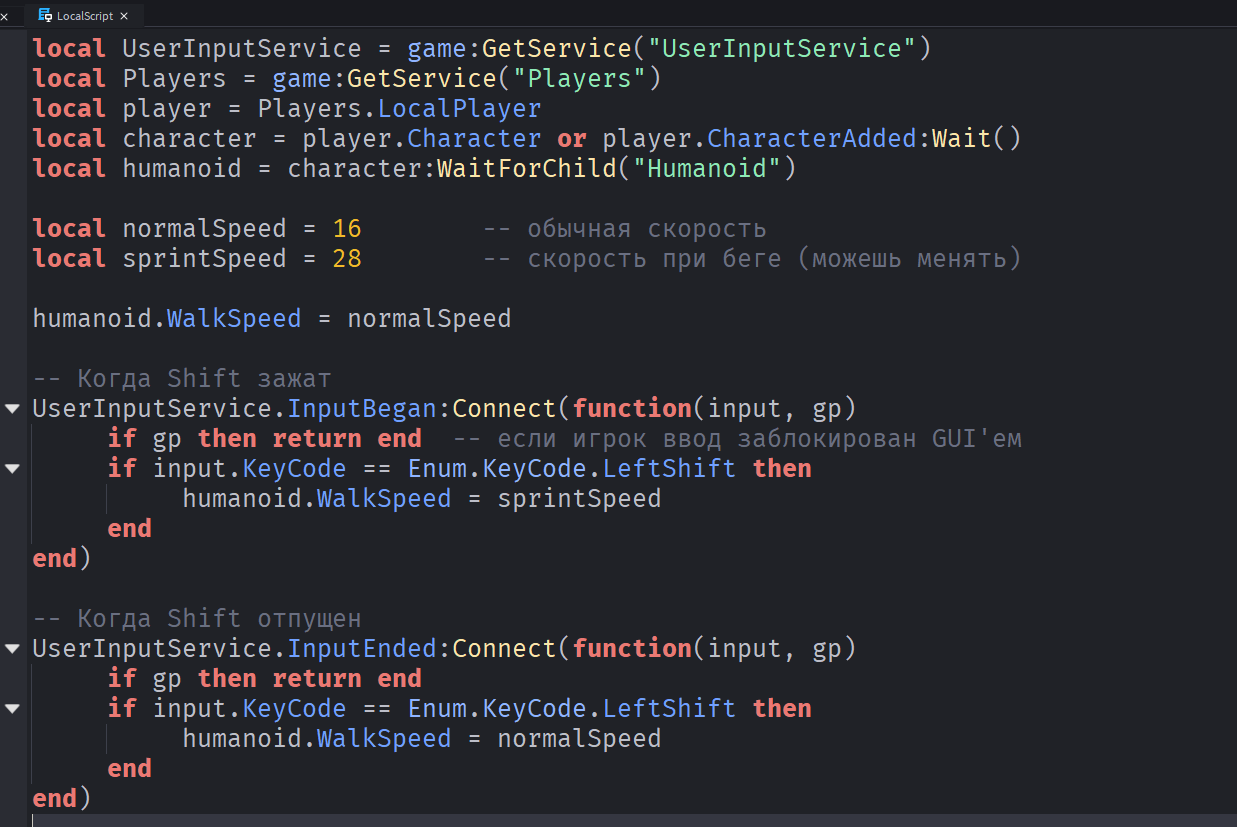The height and width of the screenshot is (827, 1237).
Task: Close the previous tab at far left
Action: tap(5, 16)
